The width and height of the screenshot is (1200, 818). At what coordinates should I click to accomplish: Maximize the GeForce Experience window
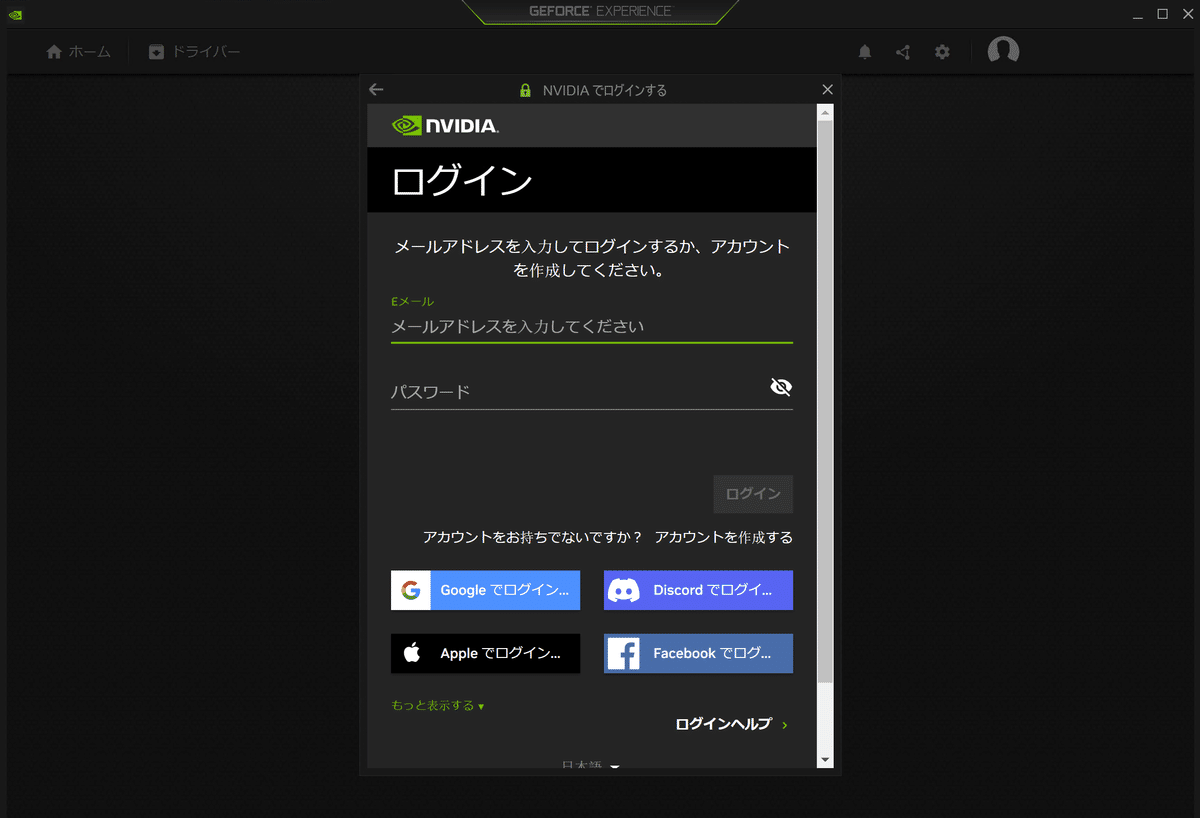point(1162,14)
